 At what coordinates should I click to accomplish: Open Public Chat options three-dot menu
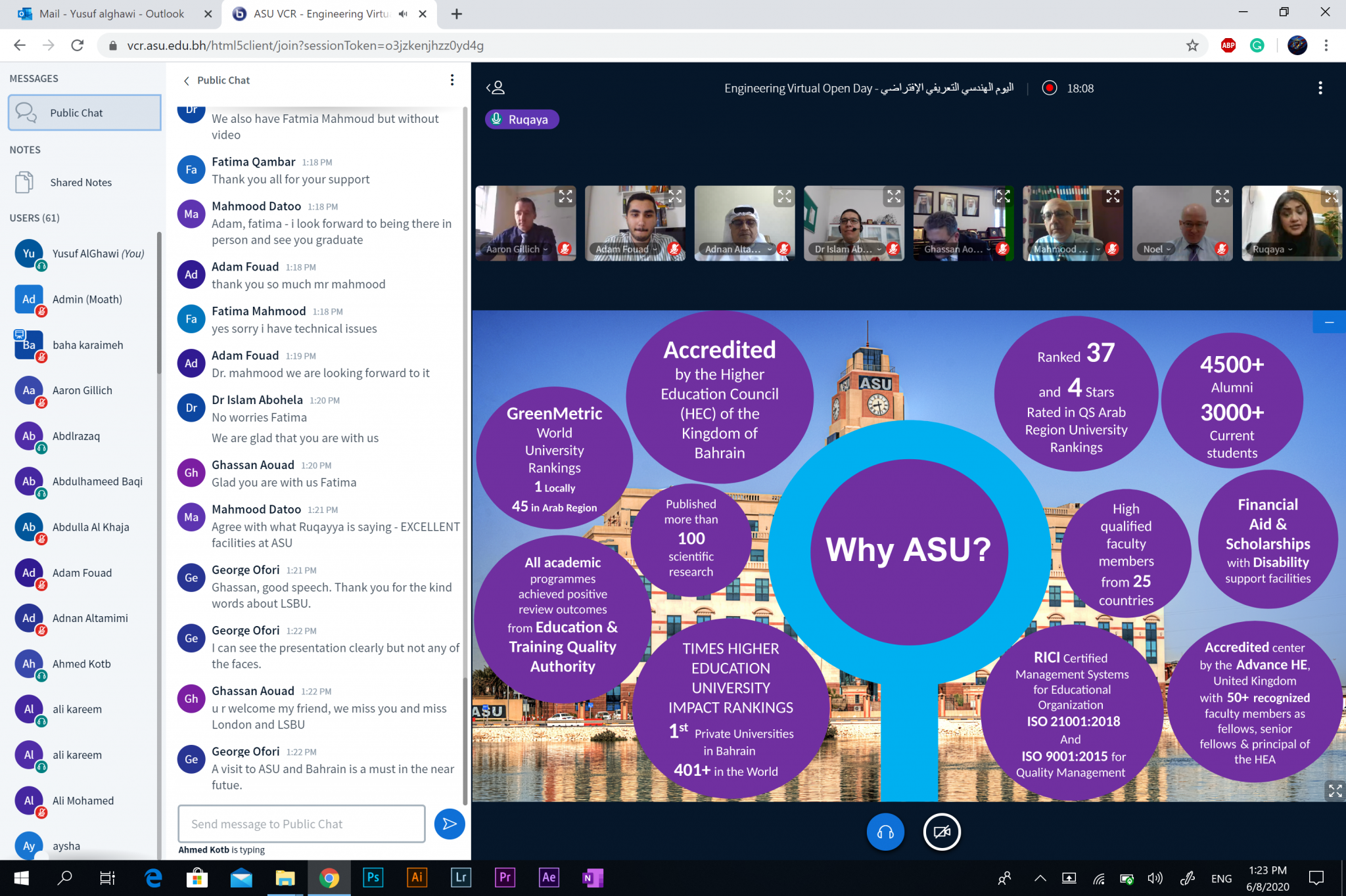[x=452, y=80]
